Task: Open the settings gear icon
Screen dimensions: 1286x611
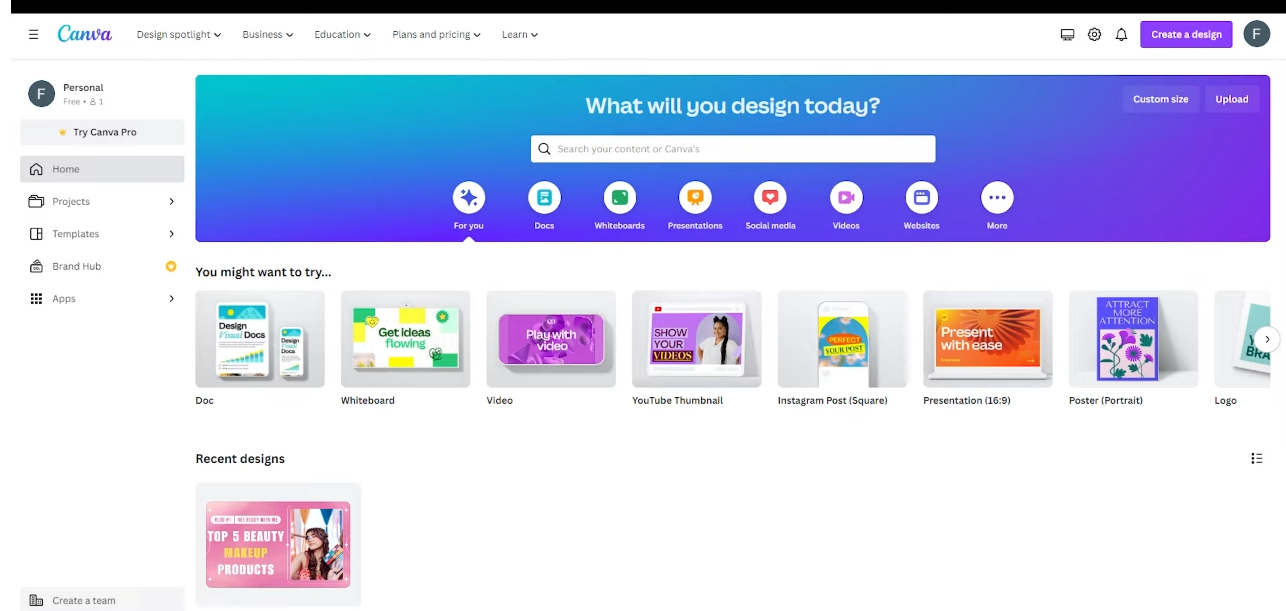Action: [1094, 34]
